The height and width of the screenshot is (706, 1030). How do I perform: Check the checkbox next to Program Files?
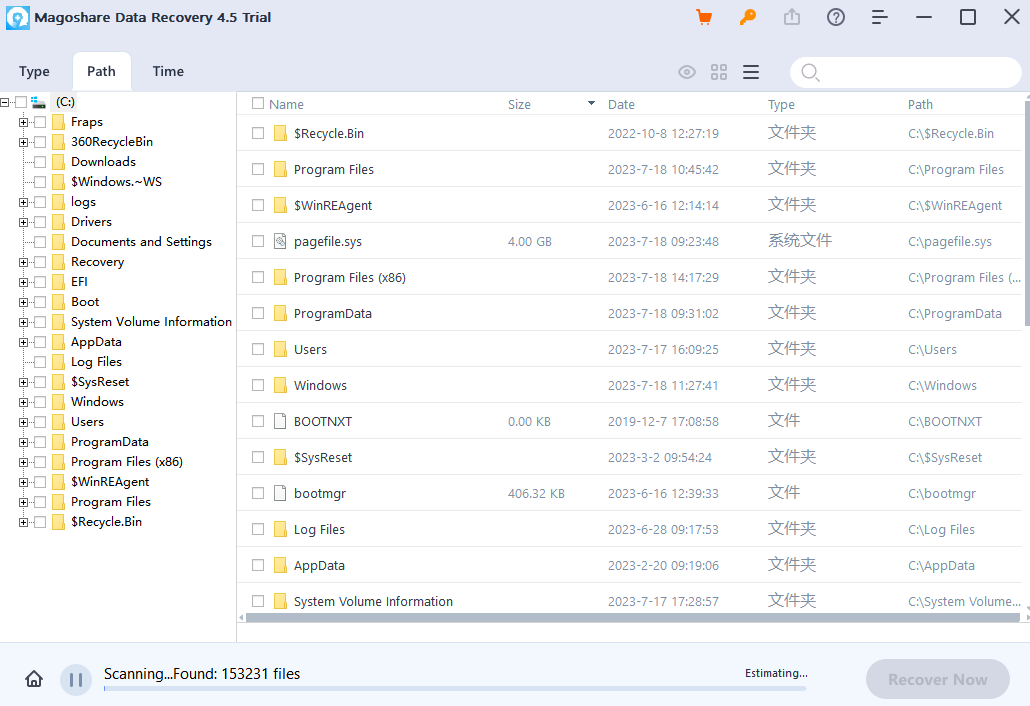point(257,169)
